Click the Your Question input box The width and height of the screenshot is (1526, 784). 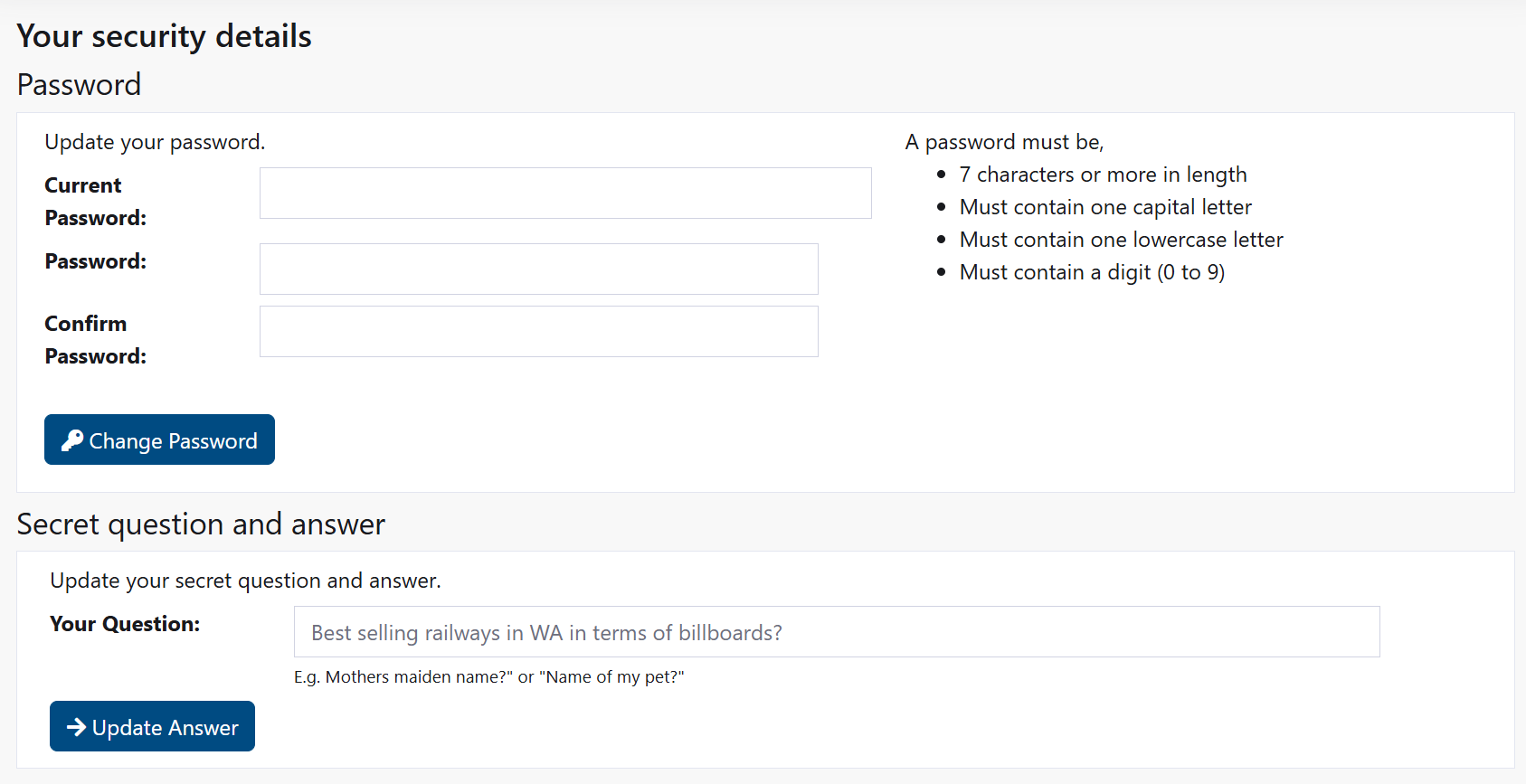point(836,631)
